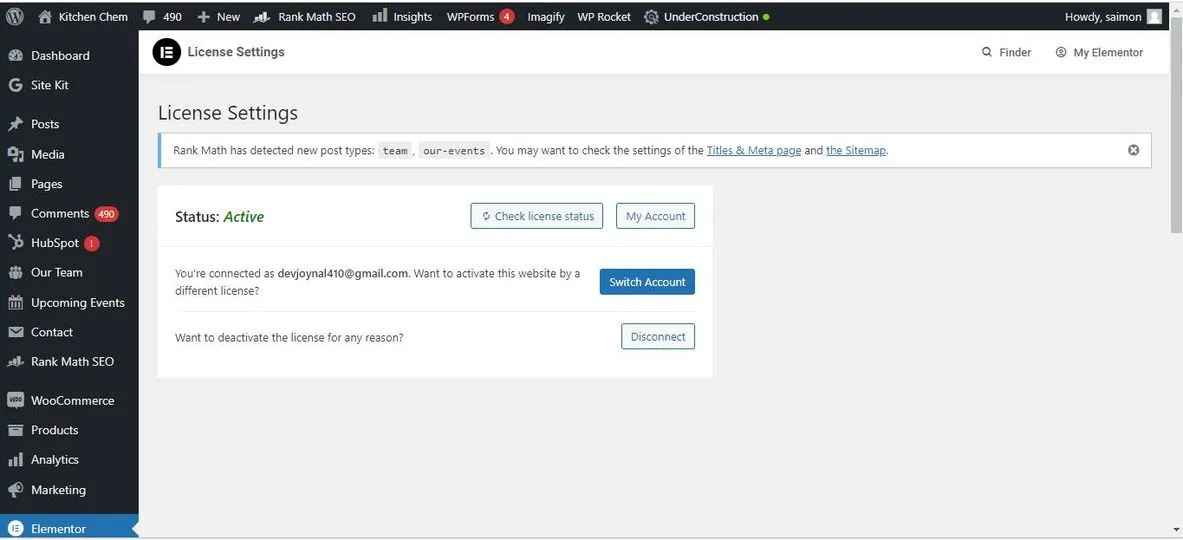The width and height of the screenshot is (1183, 540).
Task: Click the Insights bar chart icon
Action: click(379, 16)
